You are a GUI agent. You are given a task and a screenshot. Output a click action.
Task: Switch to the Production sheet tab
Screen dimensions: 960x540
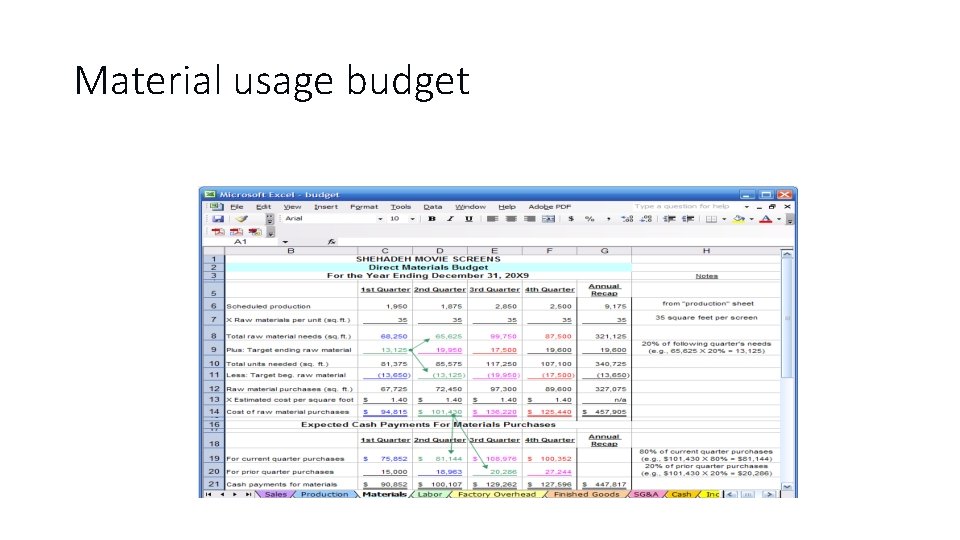click(x=324, y=494)
